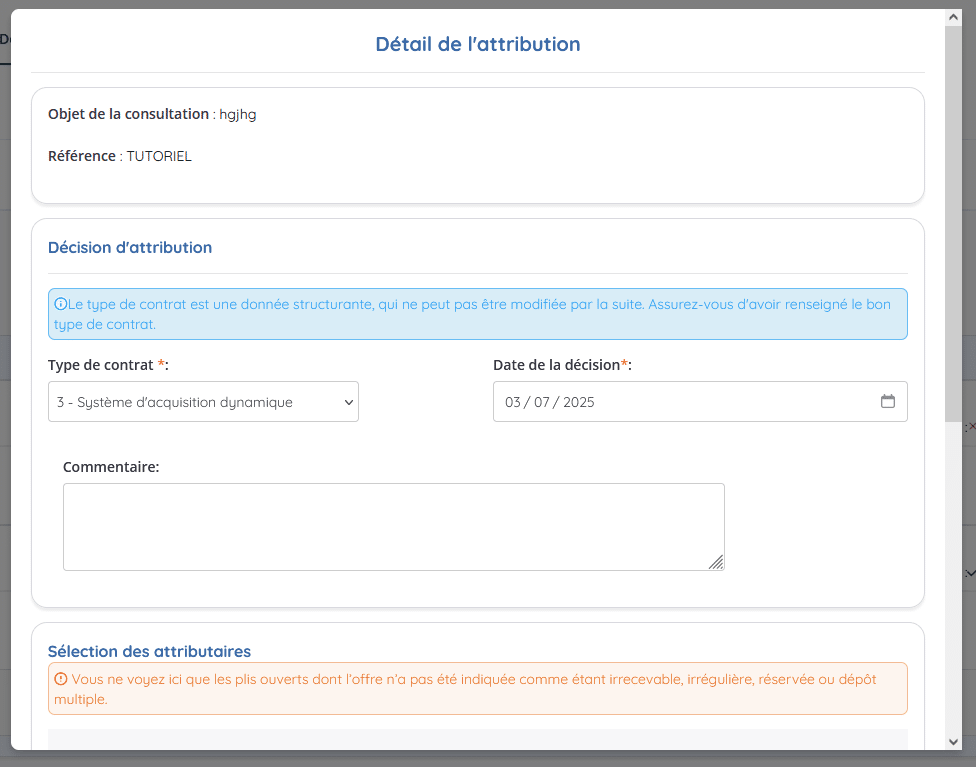Open the calendar picker icon in date field
This screenshot has width=976, height=767.
888,402
